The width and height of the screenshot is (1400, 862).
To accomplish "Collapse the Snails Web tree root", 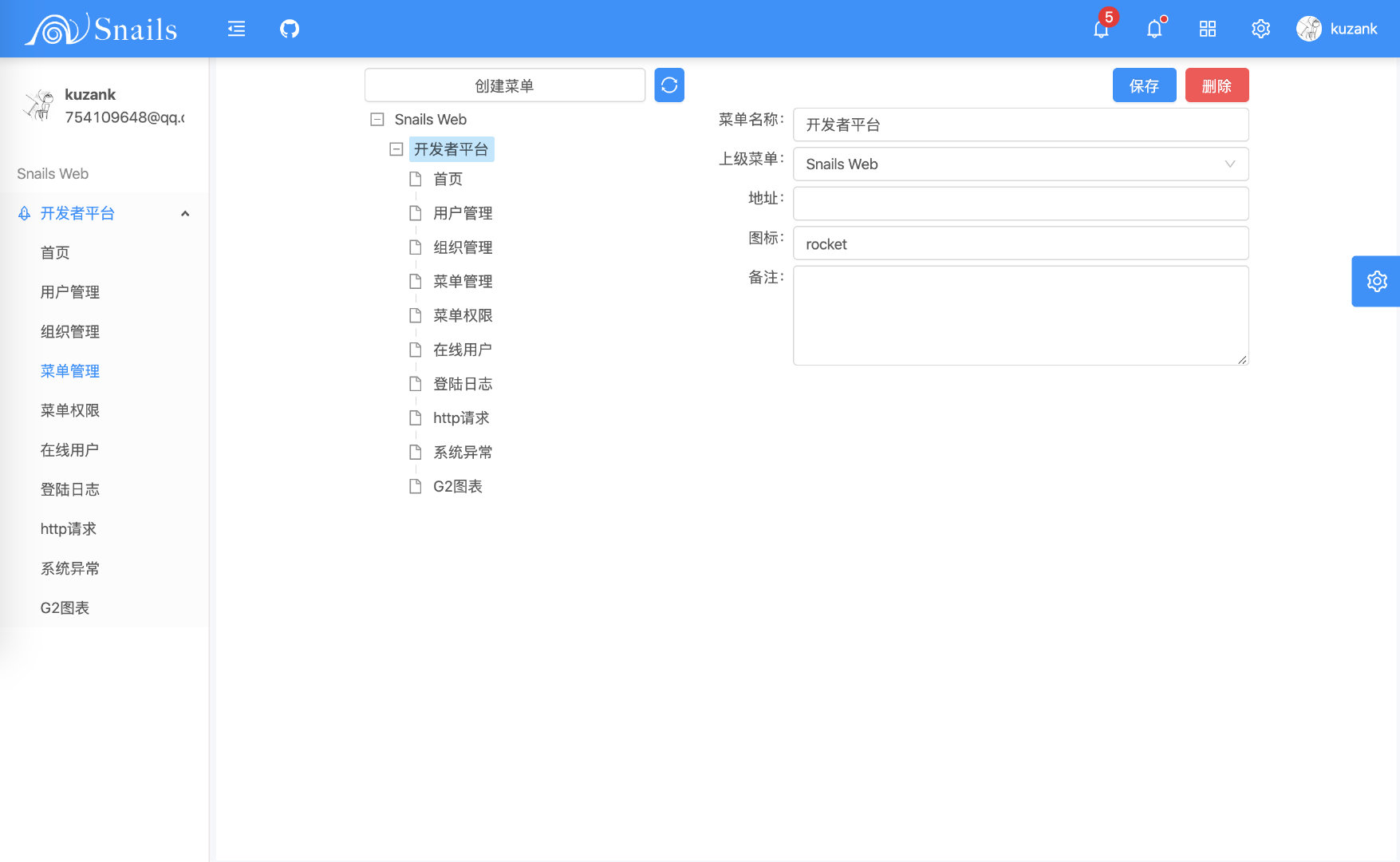I will 377,120.
